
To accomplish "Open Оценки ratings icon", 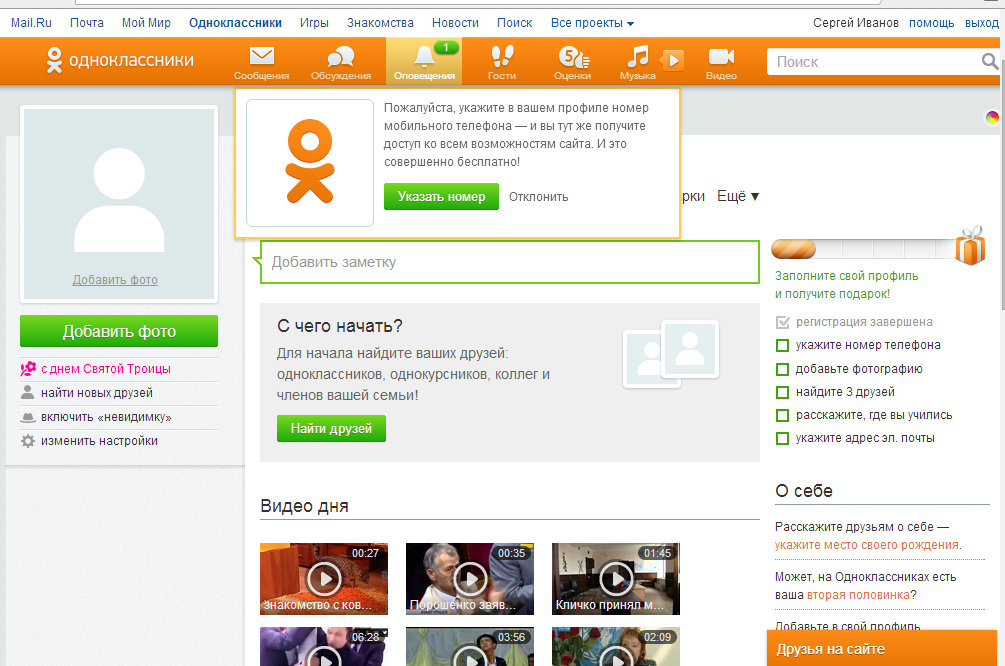I will pos(573,57).
